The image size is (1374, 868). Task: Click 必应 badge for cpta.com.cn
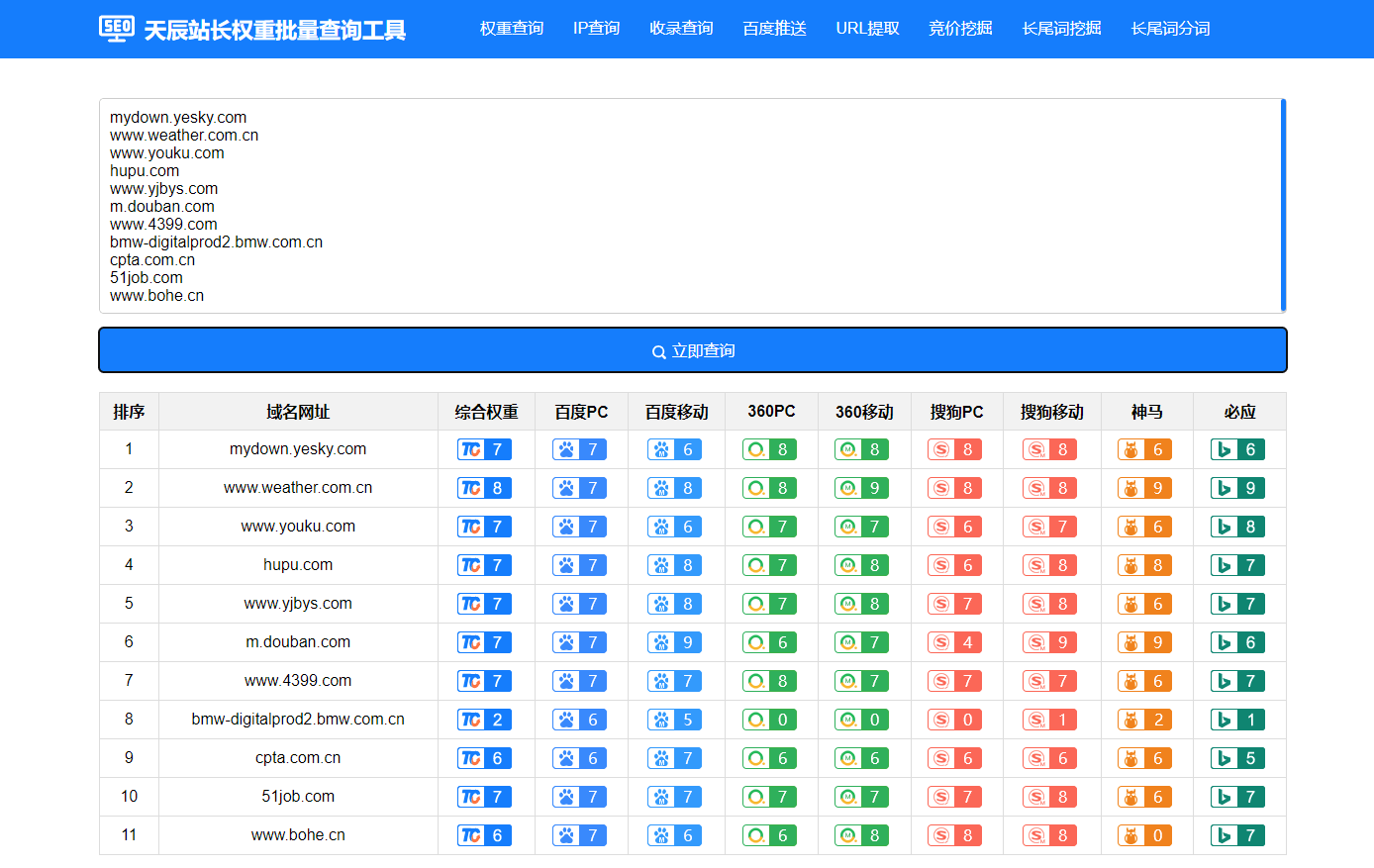point(1238,758)
